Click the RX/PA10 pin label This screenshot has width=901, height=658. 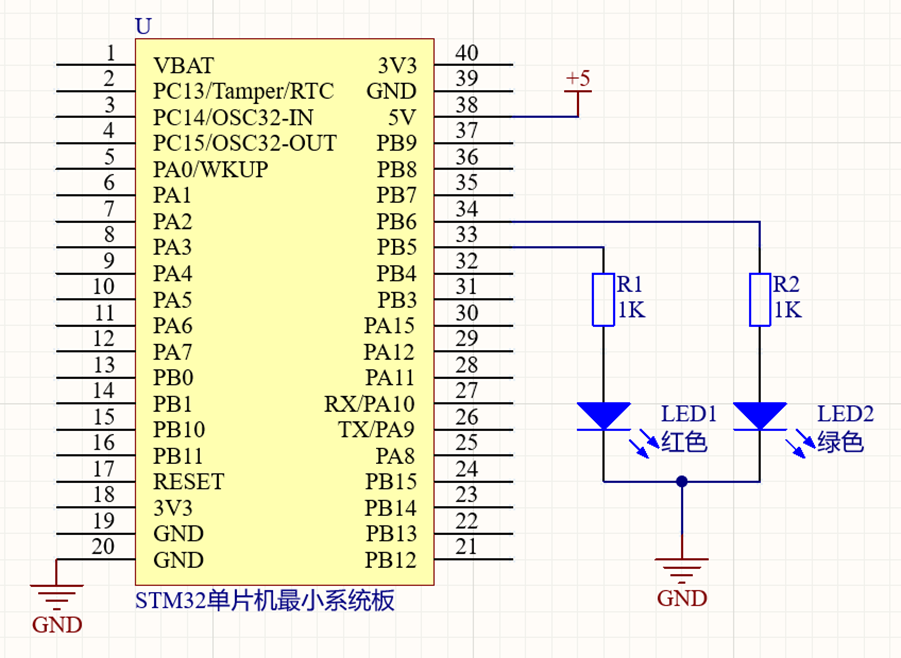(x=369, y=404)
